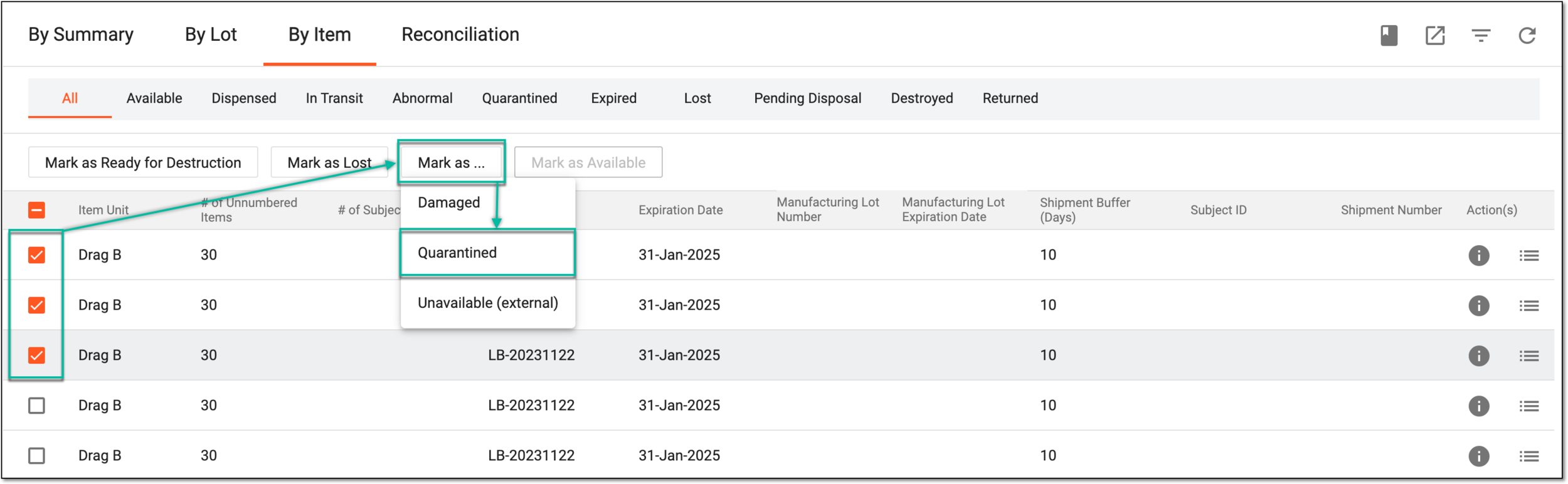1568x484 pixels.
Task: Filter by Available status
Action: coord(154,98)
